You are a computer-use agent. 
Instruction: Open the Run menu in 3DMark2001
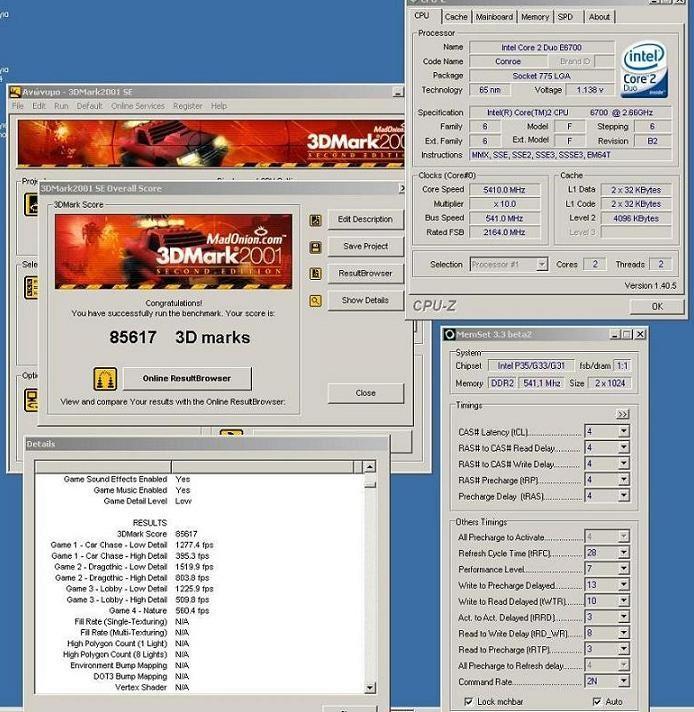point(61,106)
